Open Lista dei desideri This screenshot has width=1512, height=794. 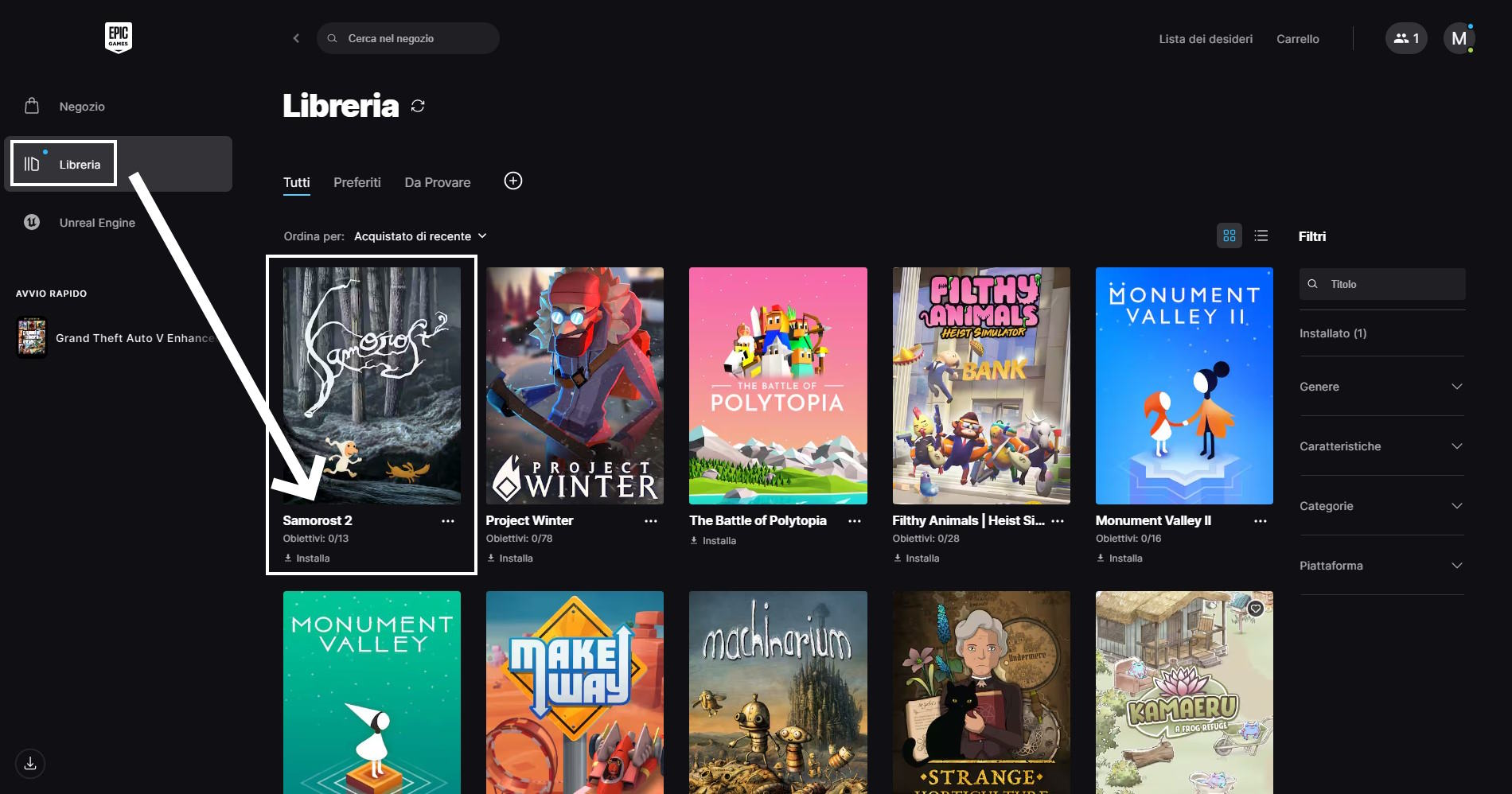tap(1206, 38)
